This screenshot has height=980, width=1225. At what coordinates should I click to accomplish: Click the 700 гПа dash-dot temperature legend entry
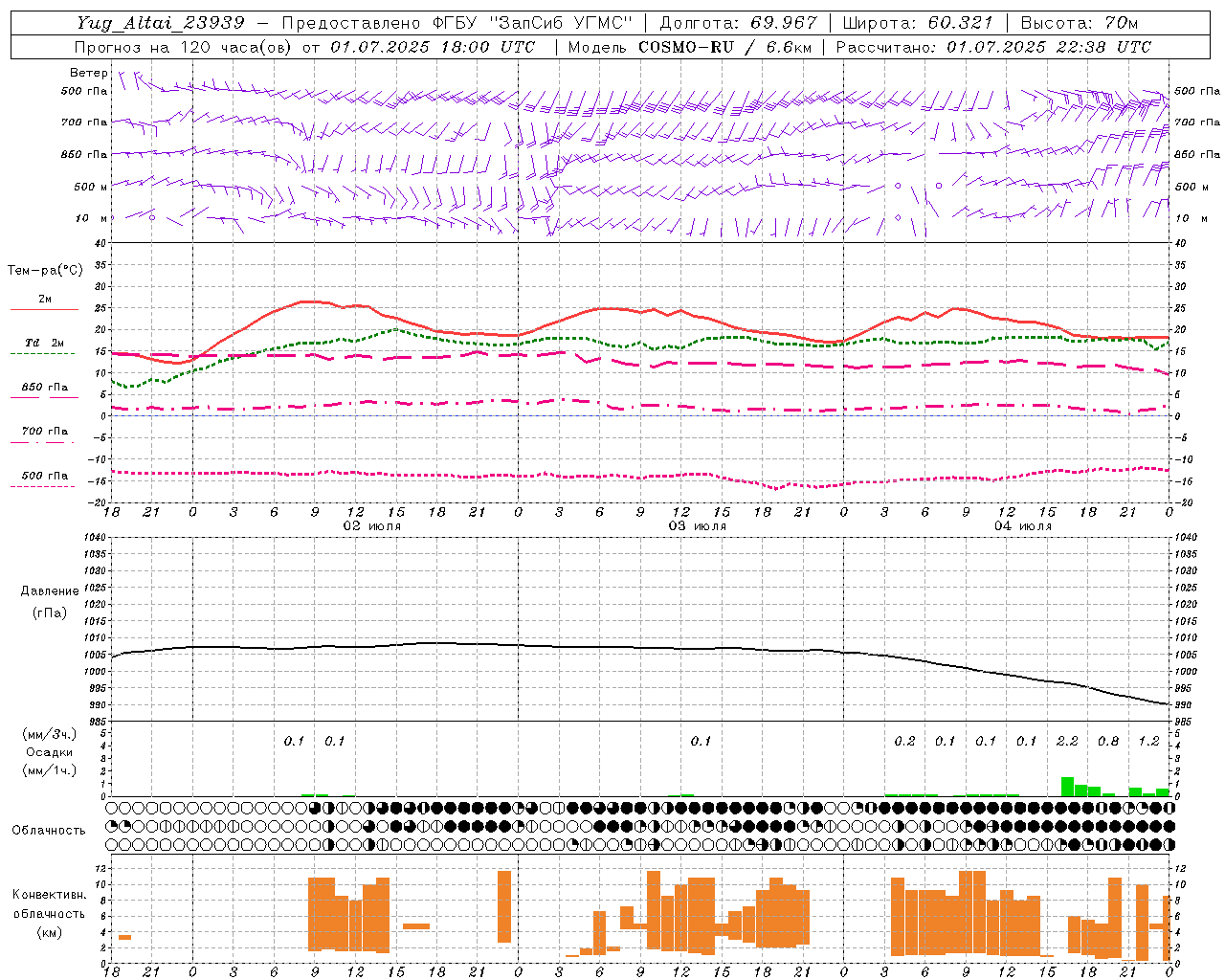(x=45, y=434)
